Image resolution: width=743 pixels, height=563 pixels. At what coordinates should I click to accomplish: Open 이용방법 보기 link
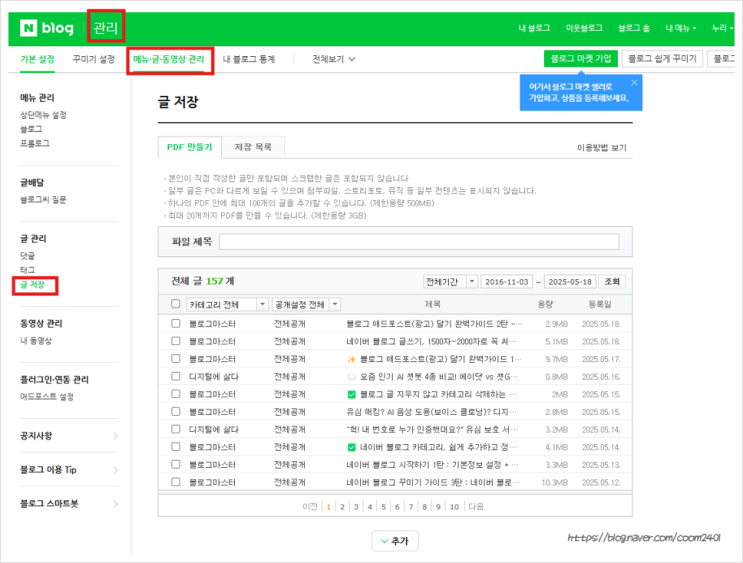[x=601, y=148]
